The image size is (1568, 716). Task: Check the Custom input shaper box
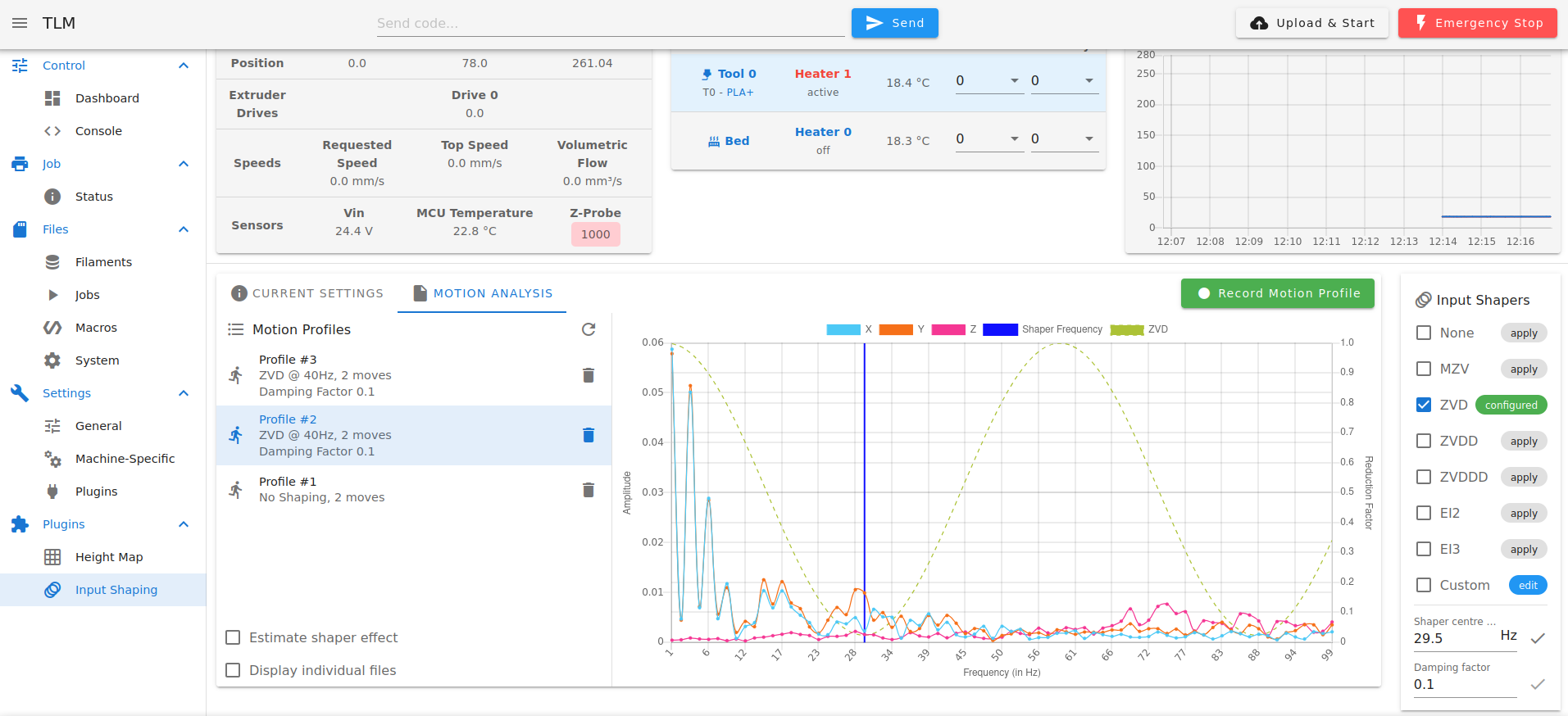pos(1424,585)
